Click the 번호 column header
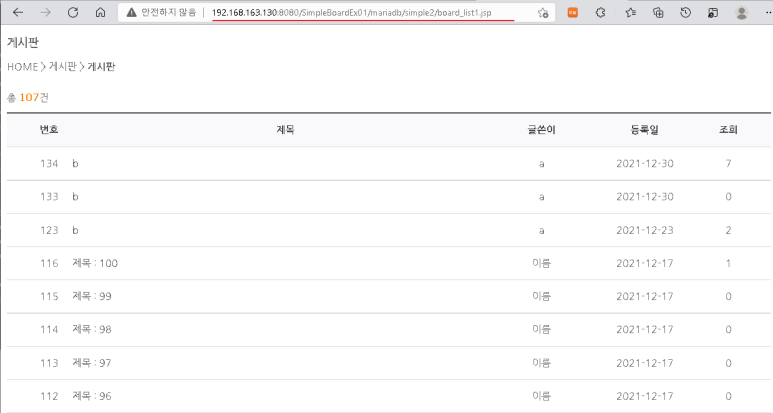This screenshot has height=413, width=773. [x=49, y=130]
